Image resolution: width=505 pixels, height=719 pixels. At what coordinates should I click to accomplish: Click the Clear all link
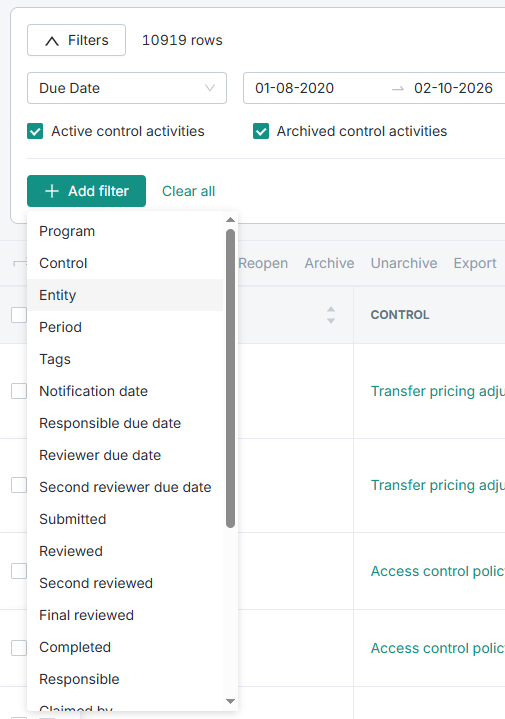click(189, 191)
